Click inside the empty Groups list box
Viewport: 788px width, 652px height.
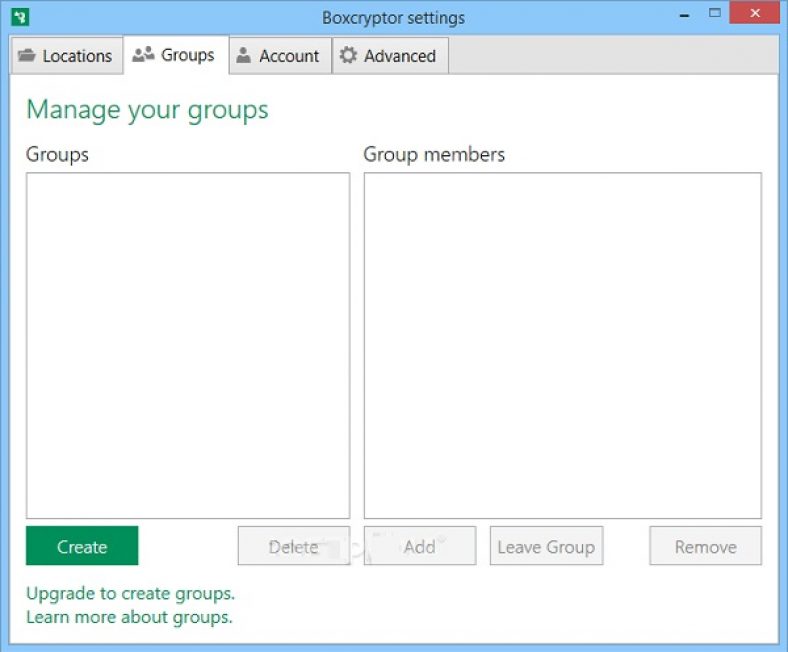pyautogui.click(x=187, y=345)
